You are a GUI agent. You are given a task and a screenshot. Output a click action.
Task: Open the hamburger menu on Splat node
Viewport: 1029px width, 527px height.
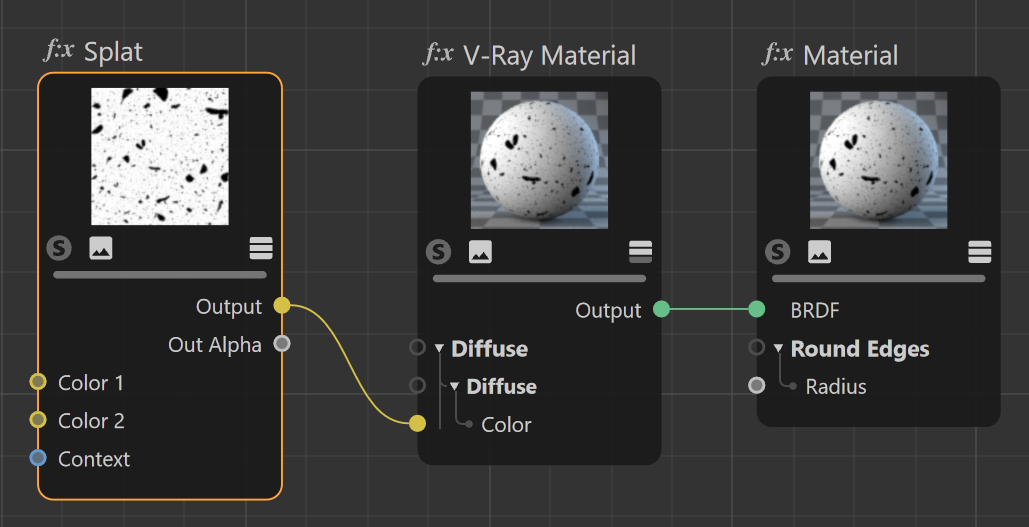(x=261, y=249)
